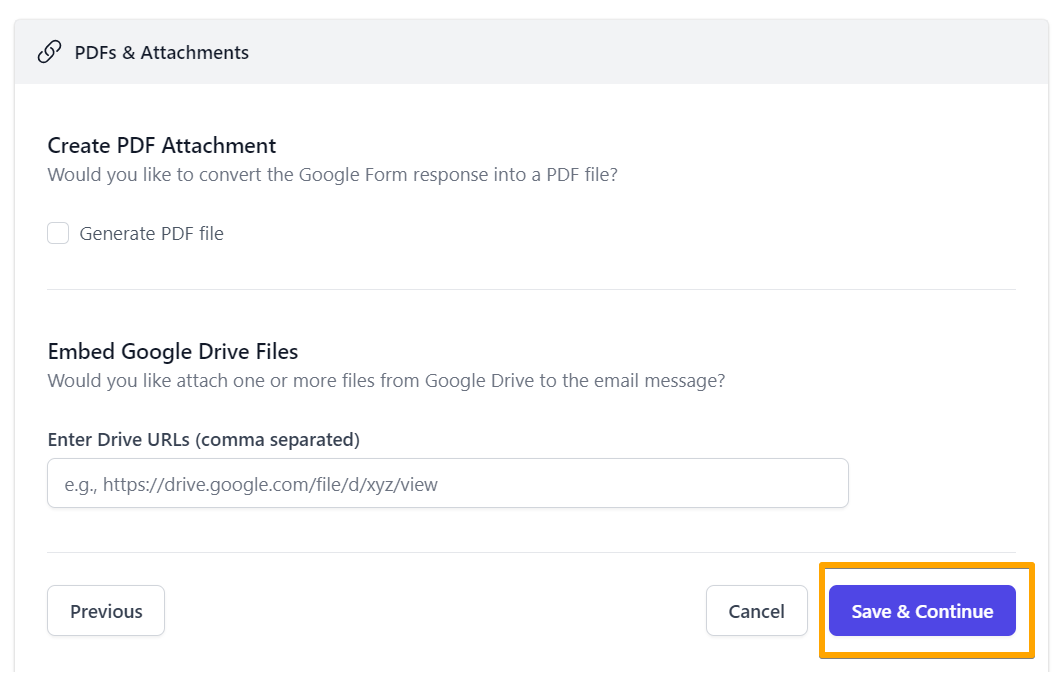Screen dimensions: 1057x673
Task: Discard changes with the white Cancel button
Action: click(x=756, y=611)
